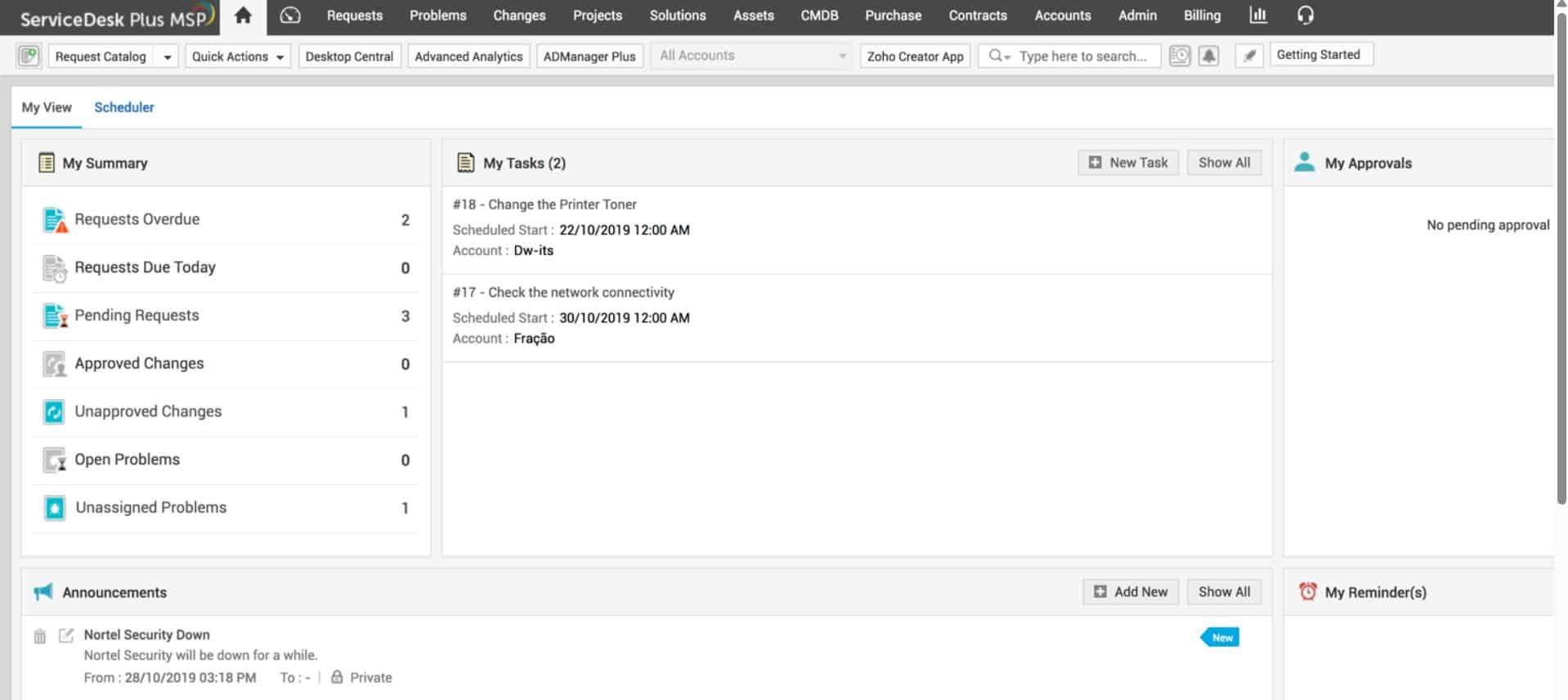Click the Unapproved Changes icon
The image size is (1568, 700).
(x=54, y=412)
